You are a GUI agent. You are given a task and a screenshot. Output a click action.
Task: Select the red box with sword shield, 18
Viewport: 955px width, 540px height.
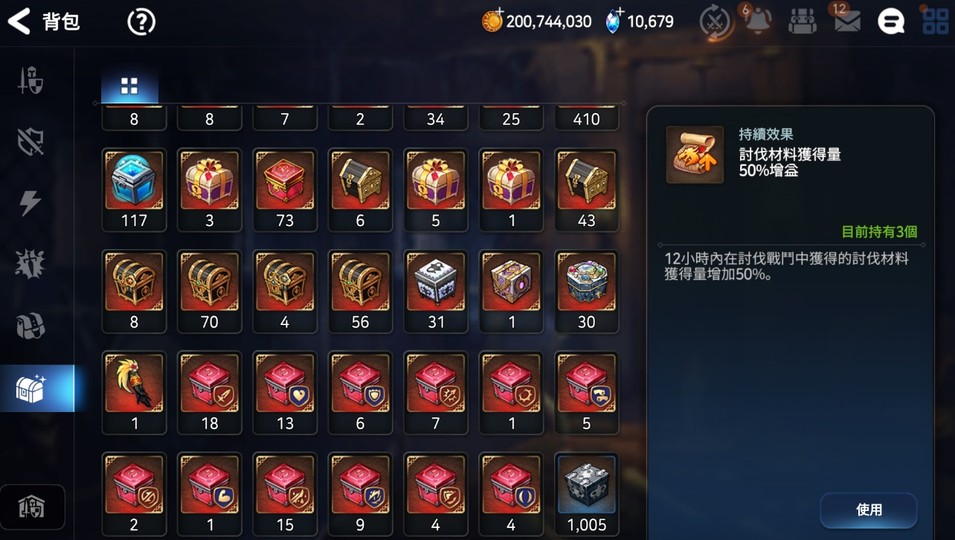tap(210, 393)
